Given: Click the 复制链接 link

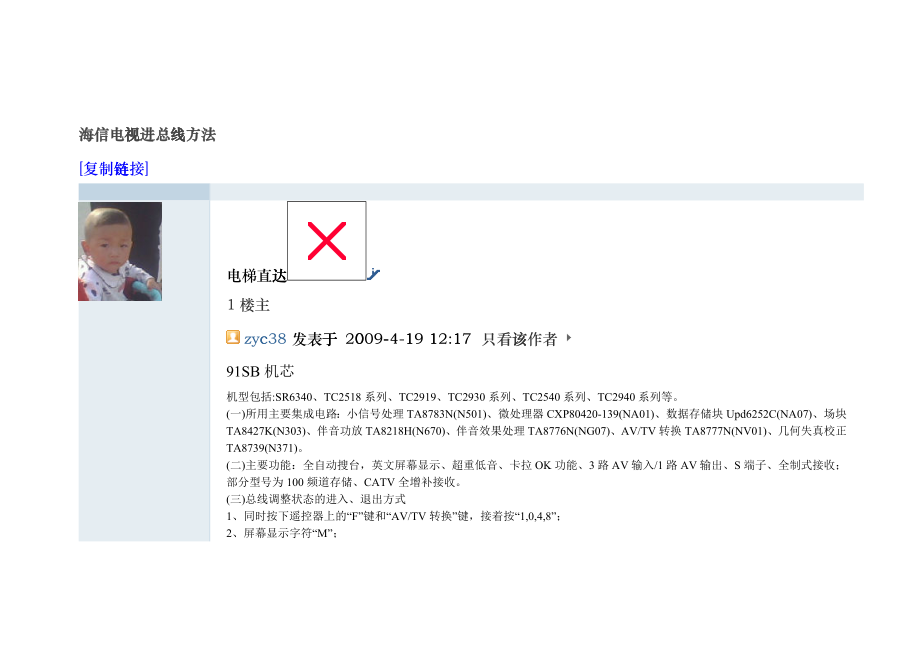Looking at the screenshot, I should coord(114,169).
